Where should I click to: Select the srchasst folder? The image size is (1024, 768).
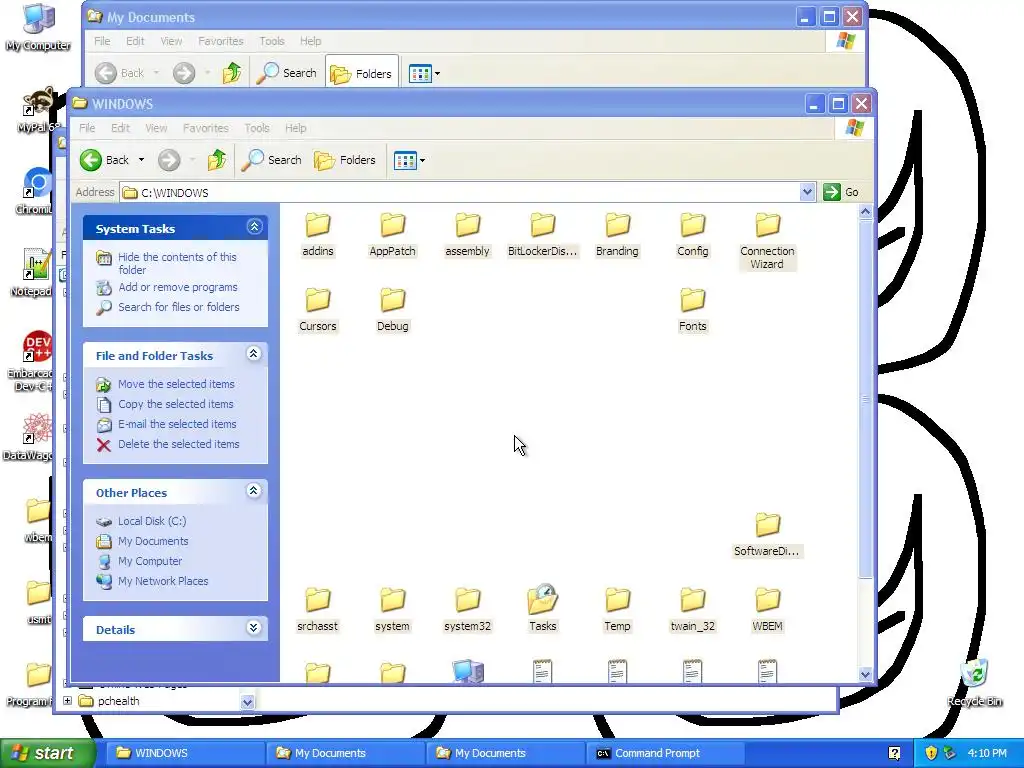point(318,610)
